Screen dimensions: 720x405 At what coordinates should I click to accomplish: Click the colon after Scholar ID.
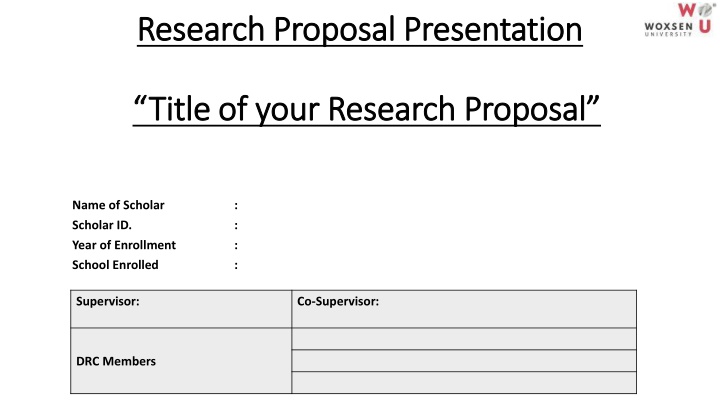tap(236, 225)
